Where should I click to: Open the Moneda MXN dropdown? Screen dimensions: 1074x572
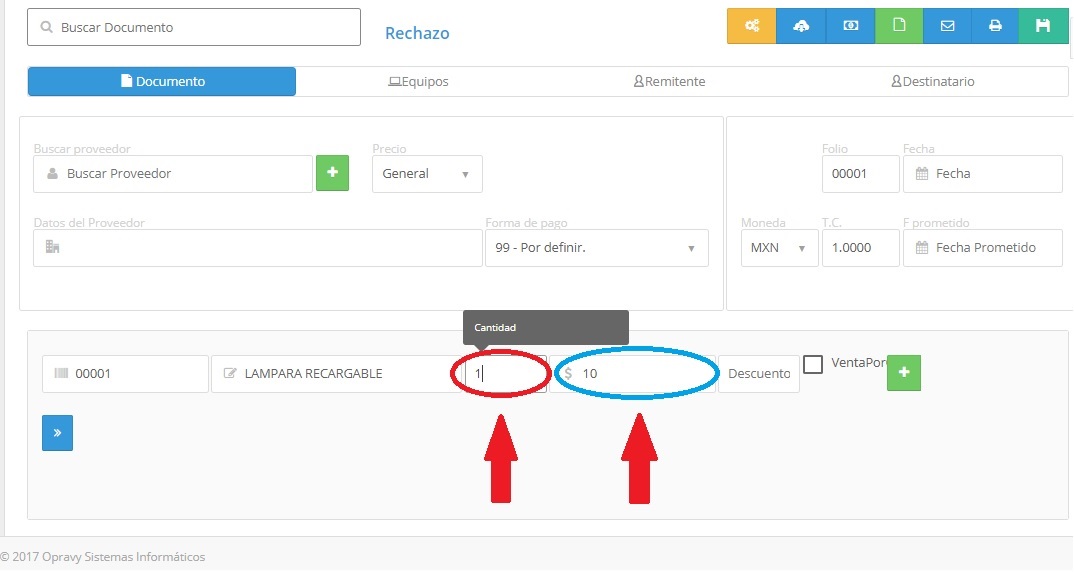click(779, 248)
